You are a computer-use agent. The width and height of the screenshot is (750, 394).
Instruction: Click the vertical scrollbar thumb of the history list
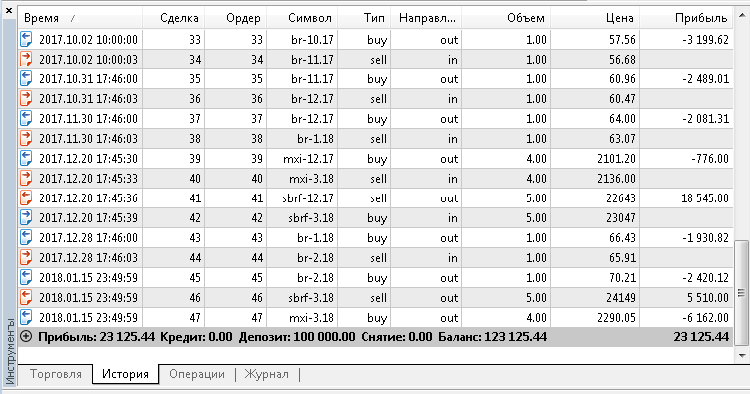click(x=741, y=293)
